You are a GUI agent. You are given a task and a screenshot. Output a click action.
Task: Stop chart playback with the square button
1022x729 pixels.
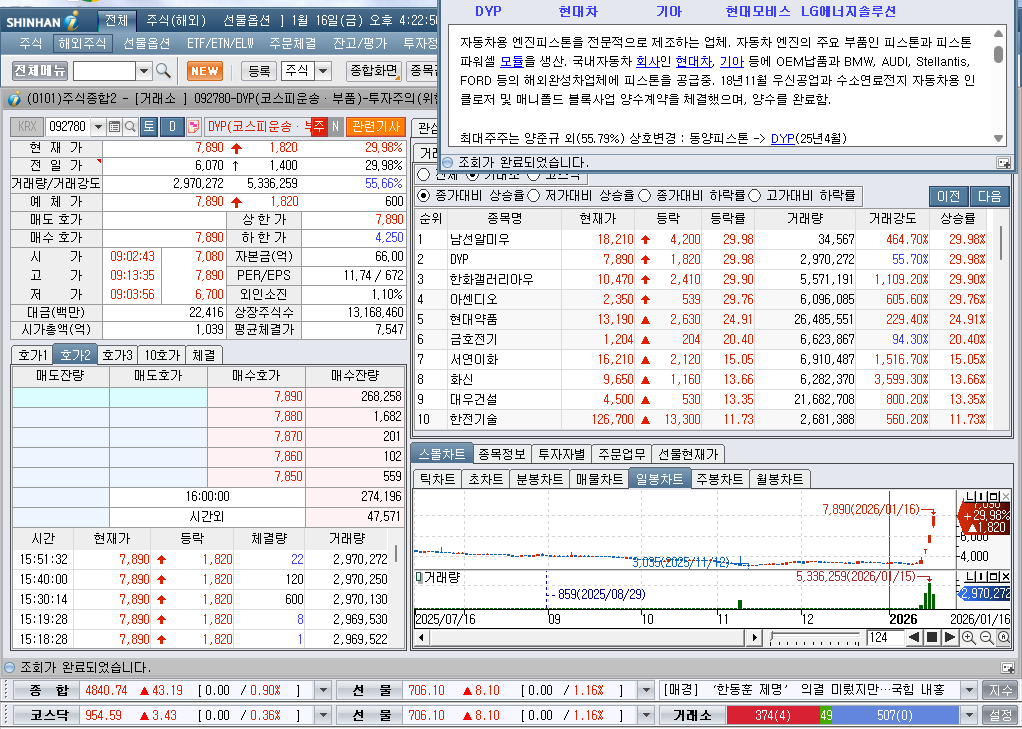932,638
